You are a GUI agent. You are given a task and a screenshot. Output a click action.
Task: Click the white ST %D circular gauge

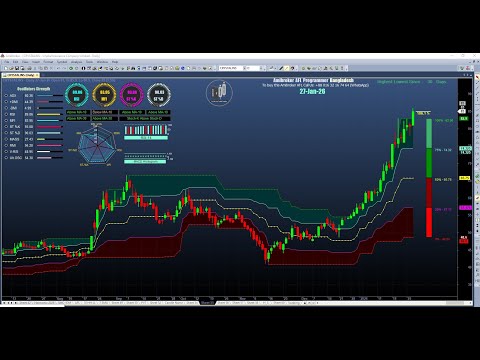[x=159, y=95]
